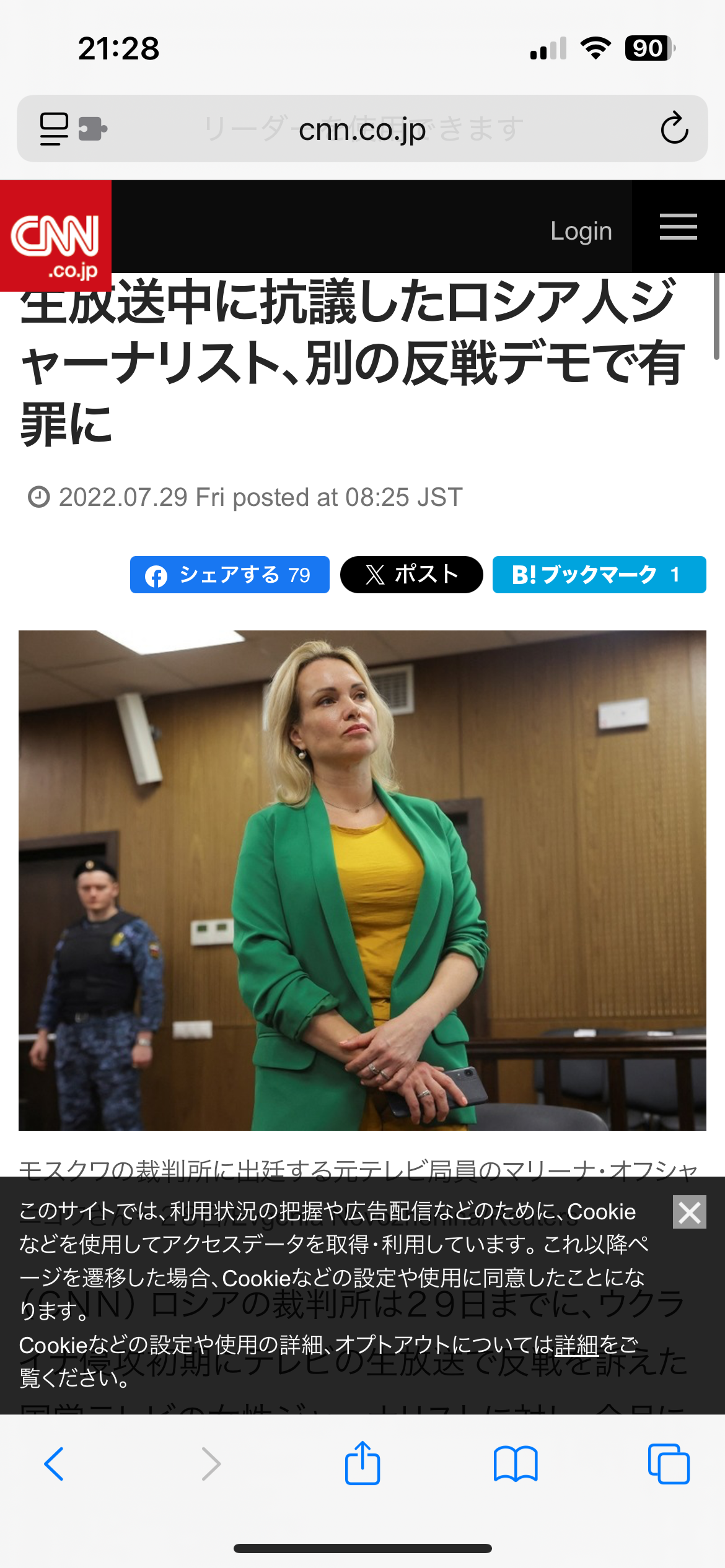Viewport: 725px width, 1568px height.
Task: Share article on Facebook シェアする button
Action: point(230,575)
